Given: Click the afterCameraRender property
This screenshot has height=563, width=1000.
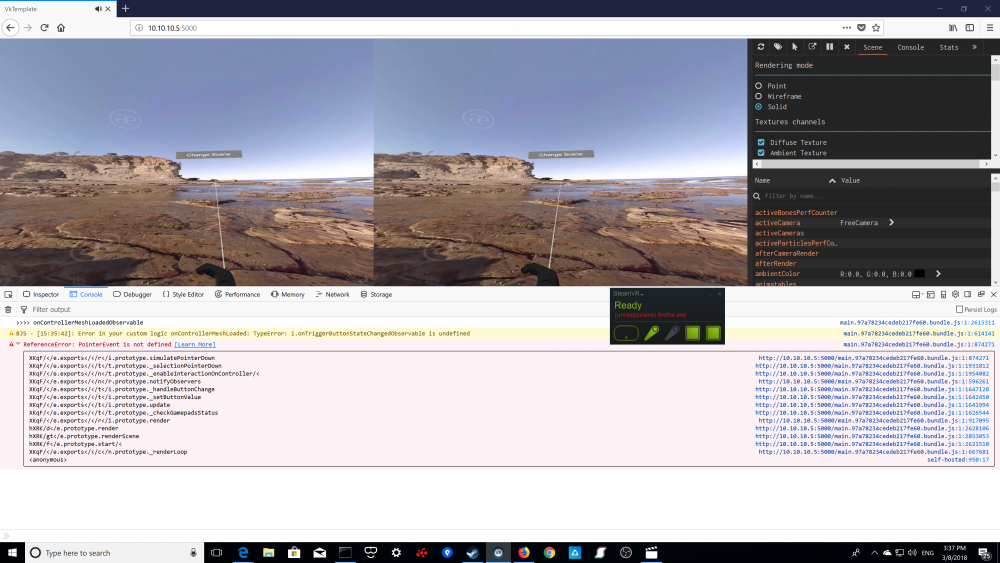Looking at the screenshot, I should pyautogui.click(x=786, y=253).
